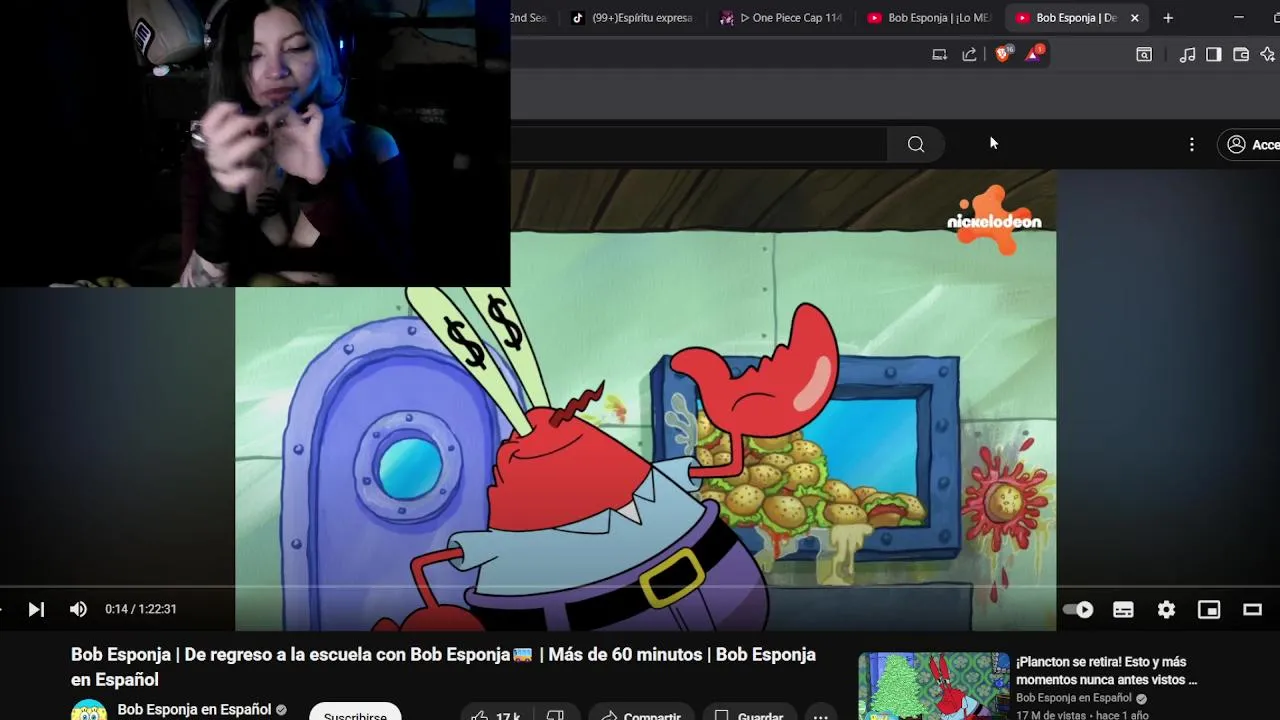
Task: Toggle the browser sidebar panel
Action: [1214, 54]
